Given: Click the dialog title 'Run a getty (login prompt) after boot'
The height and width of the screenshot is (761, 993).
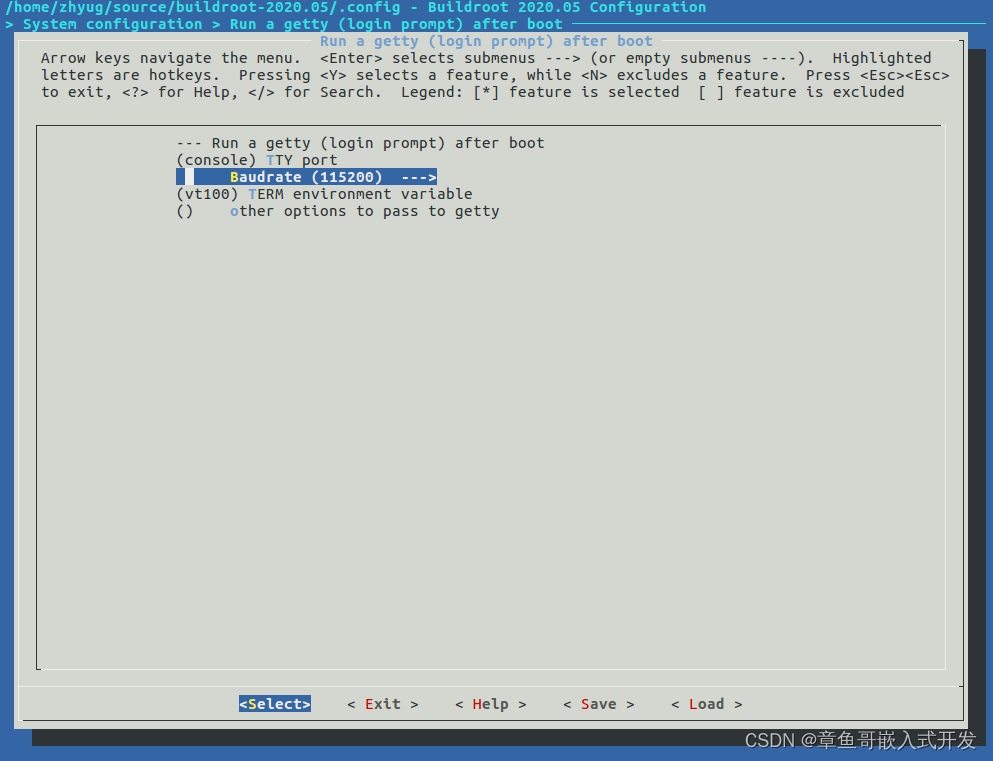Looking at the screenshot, I should click(x=486, y=41).
